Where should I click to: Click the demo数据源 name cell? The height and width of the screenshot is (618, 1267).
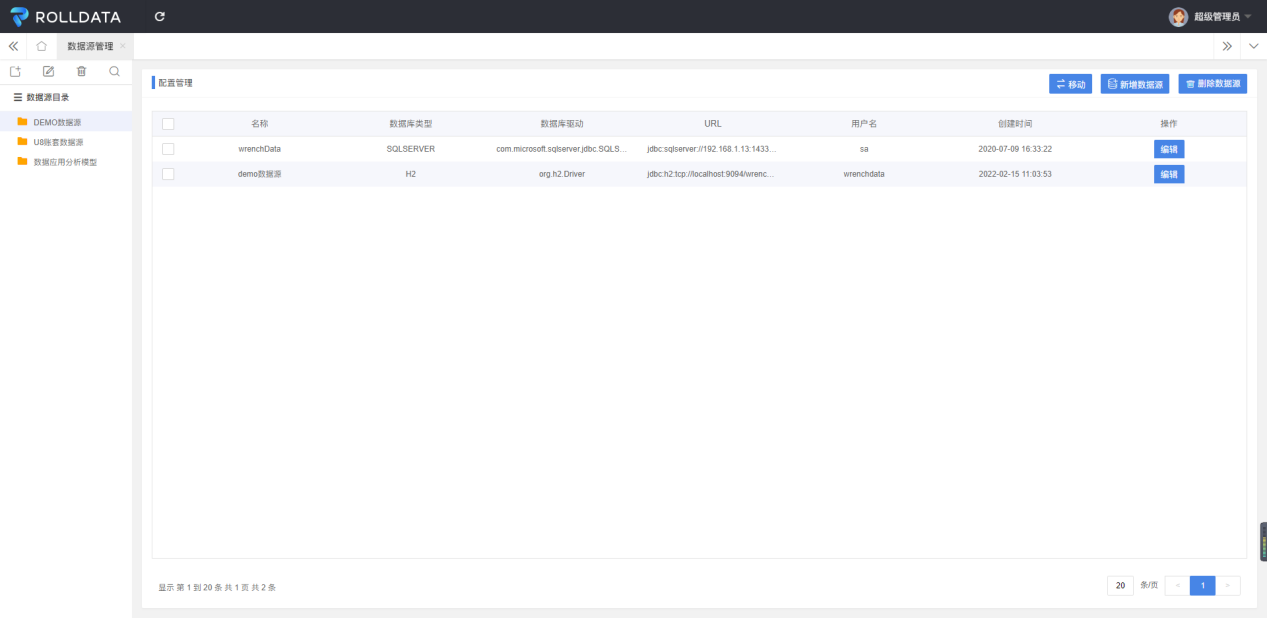[259, 174]
